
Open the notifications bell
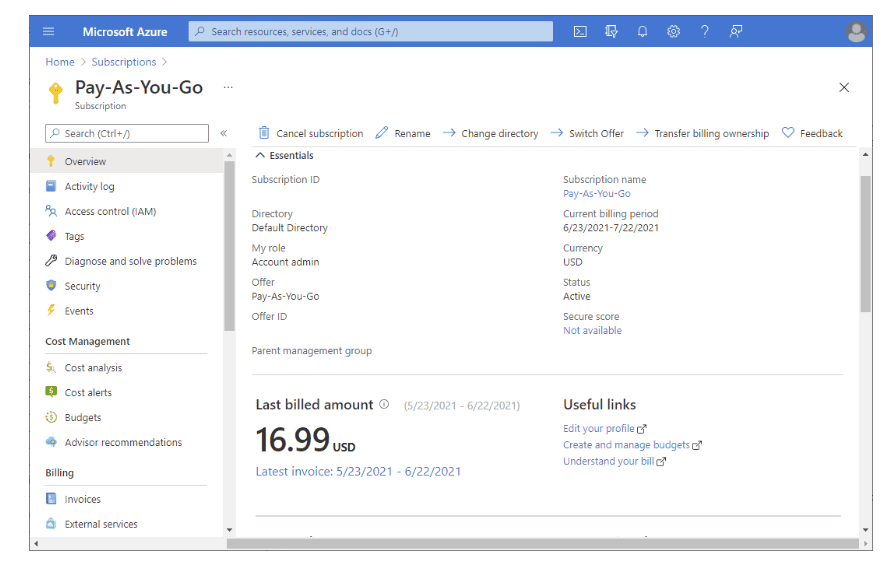pos(642,31)
